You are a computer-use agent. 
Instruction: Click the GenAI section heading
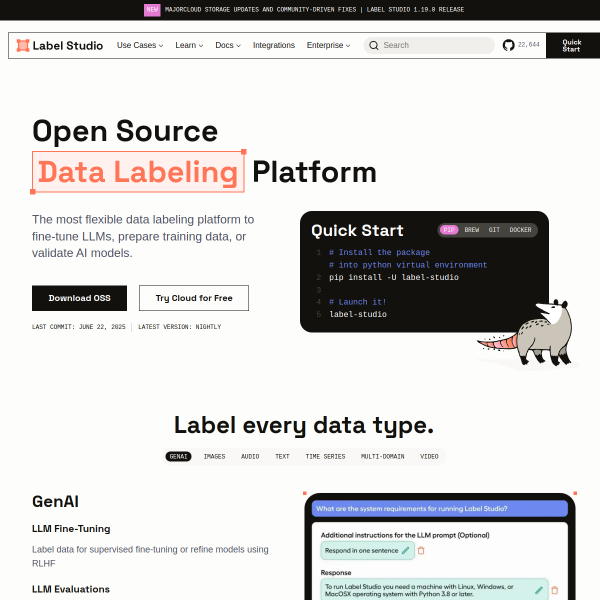[55, 502]
